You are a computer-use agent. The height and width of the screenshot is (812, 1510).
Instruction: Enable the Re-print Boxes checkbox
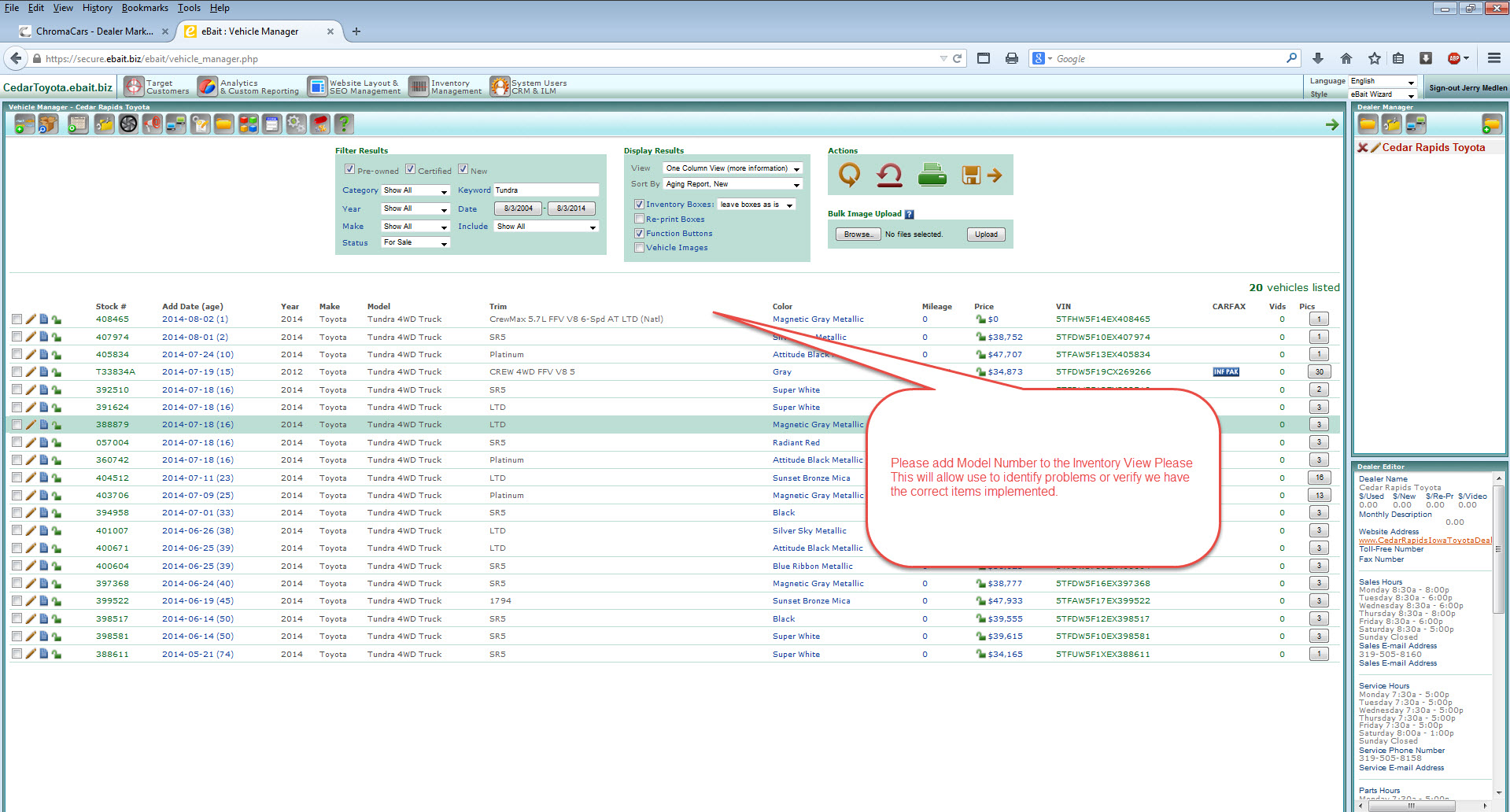click(639, 219)
